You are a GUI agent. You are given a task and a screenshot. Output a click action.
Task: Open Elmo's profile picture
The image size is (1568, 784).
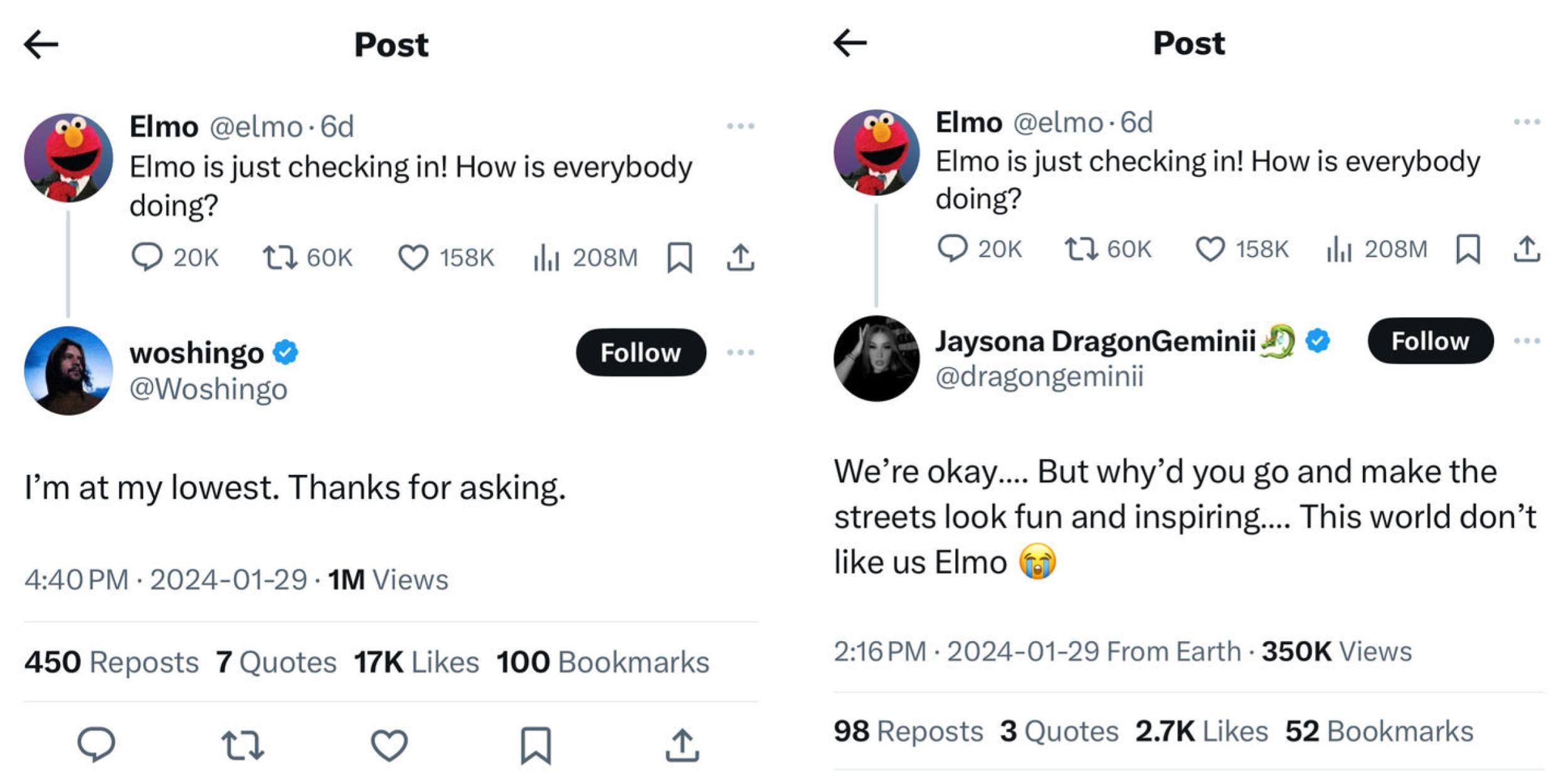pos(70,155)
